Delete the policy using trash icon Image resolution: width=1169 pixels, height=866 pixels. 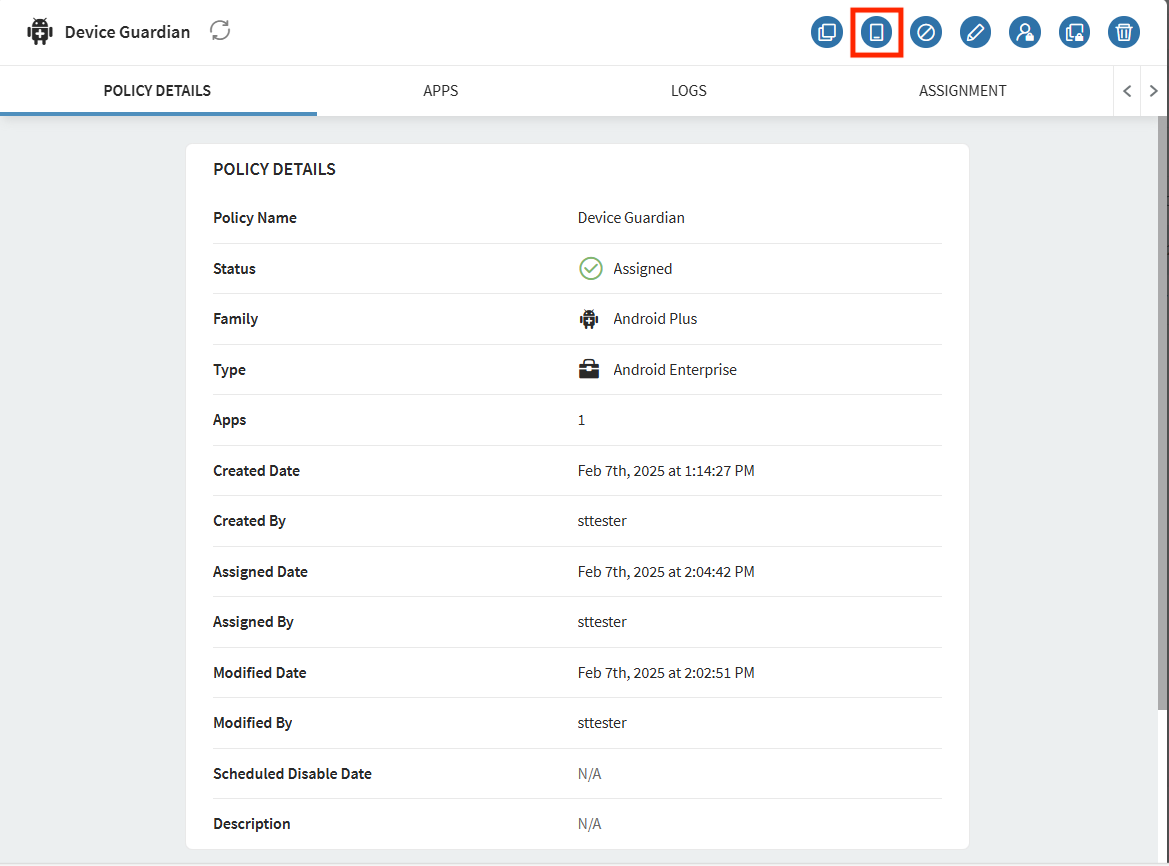(x=1124, y=32)
